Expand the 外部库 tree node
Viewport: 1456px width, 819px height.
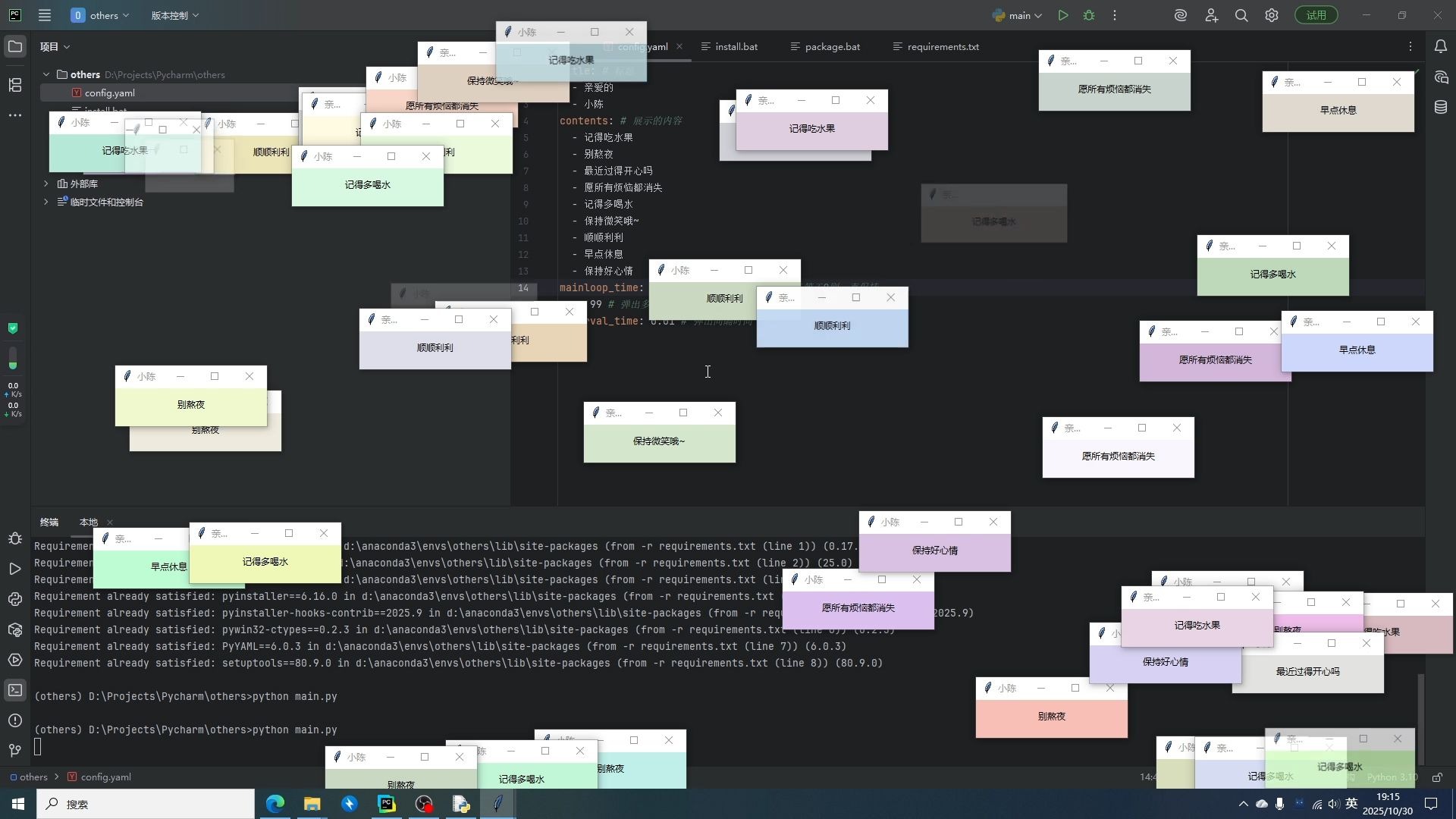click(45, 183)
